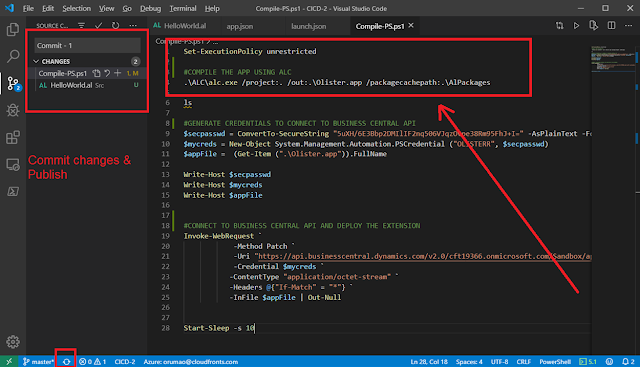Discard changes for Compile-PS.ps1
This screenshot has width=640, height=367.
click(x=107, y=73)
